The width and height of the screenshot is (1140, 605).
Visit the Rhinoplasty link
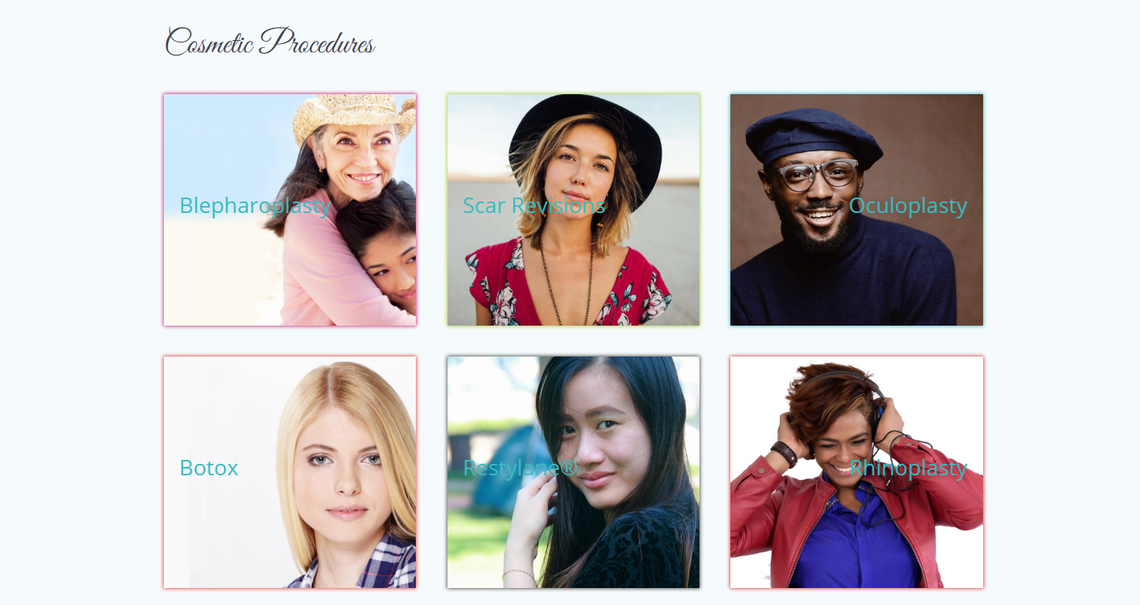[x=908, y=468]
